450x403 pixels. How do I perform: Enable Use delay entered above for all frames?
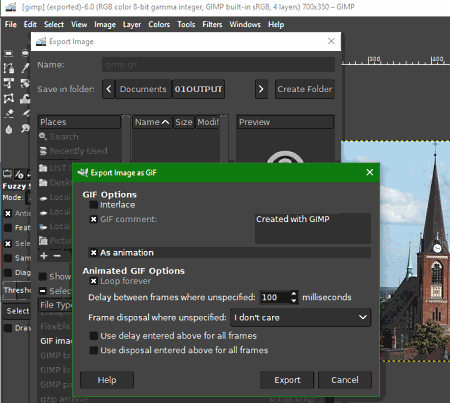[94, 336]
